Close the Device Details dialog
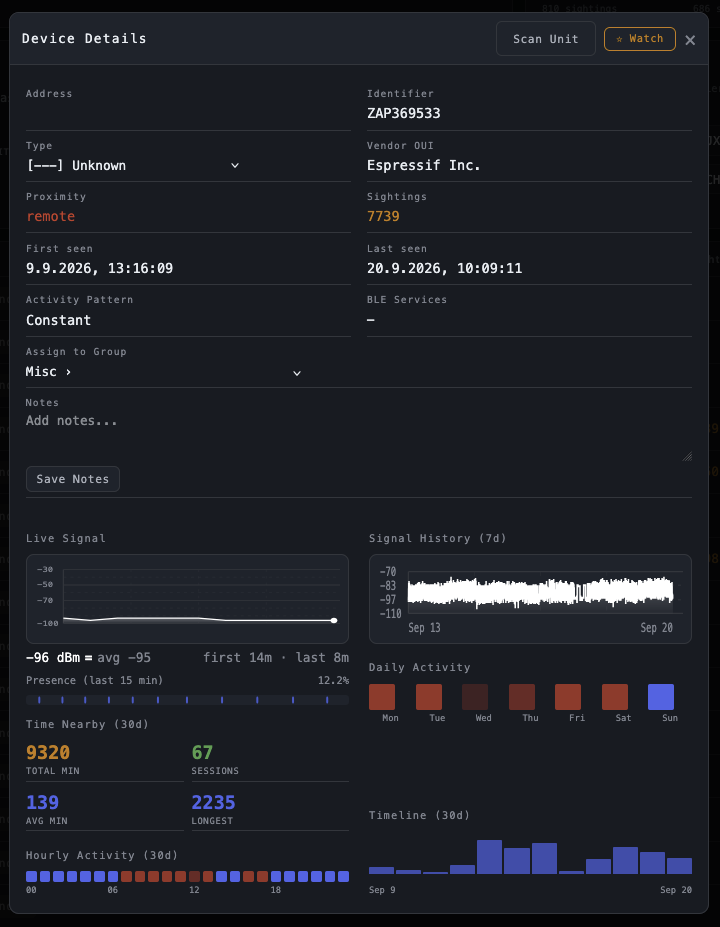This screenshot has width=720, height=927. point(690,40)
